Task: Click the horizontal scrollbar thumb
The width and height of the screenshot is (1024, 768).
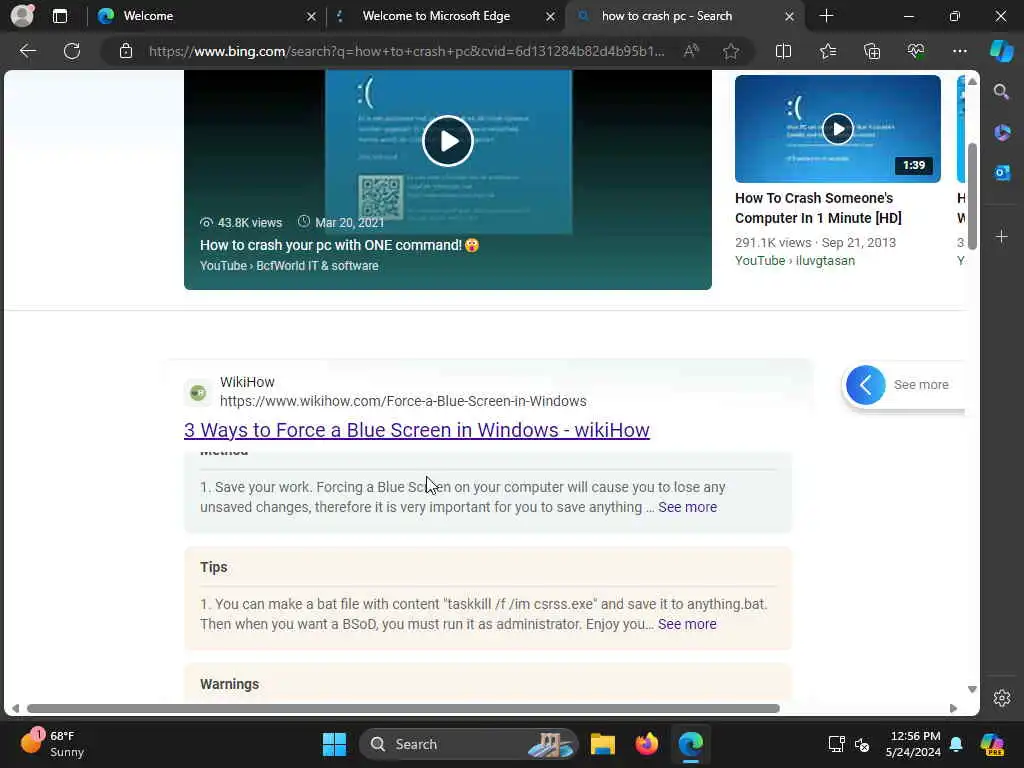Action: pyautogui.click(x=403, y=708)
